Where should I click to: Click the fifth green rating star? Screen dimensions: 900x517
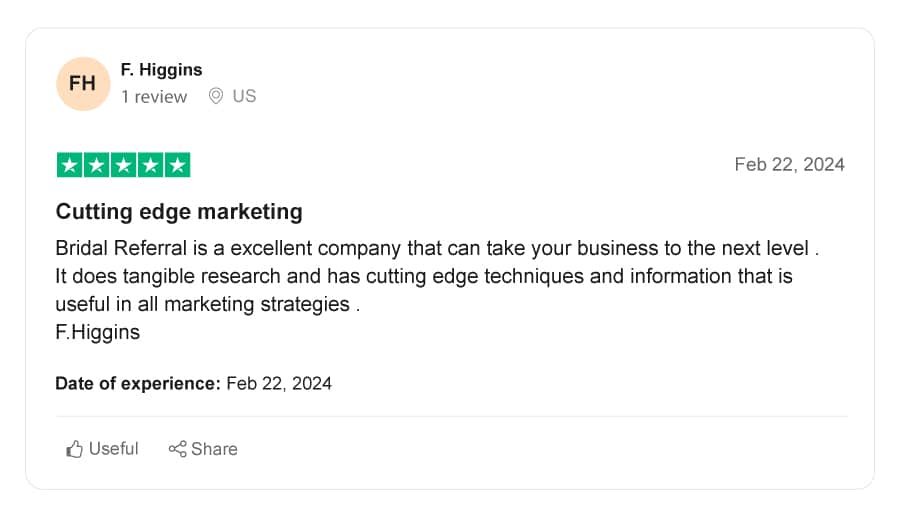[177, 165]
